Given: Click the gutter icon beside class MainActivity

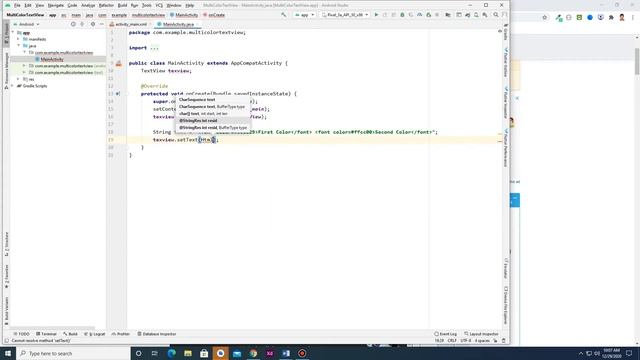Looking at the screenshot, I should (118, 63).
